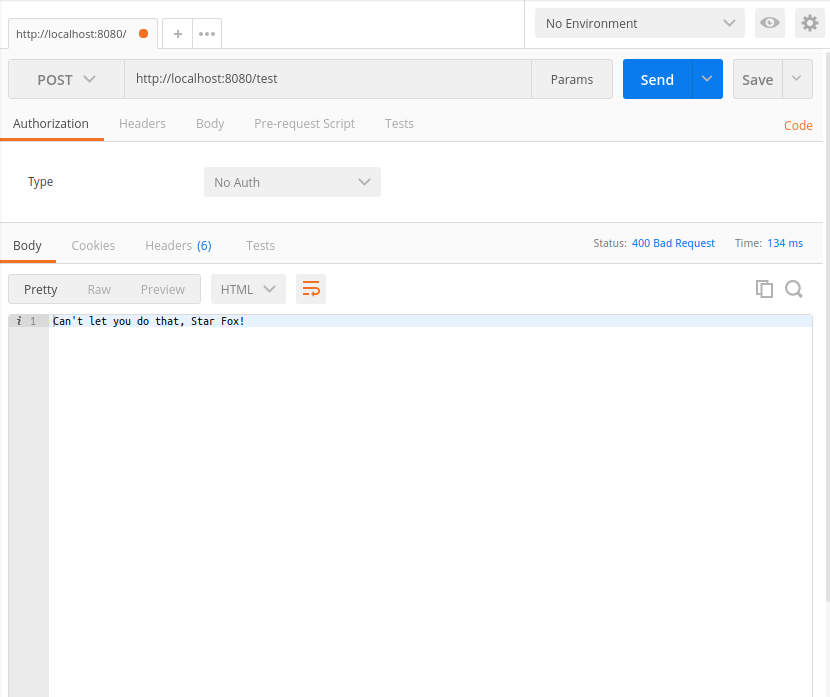The height and width of the screenshot is (697, 830).
Task: Click the wrap lines icon
Action: [x=311, y=289]
